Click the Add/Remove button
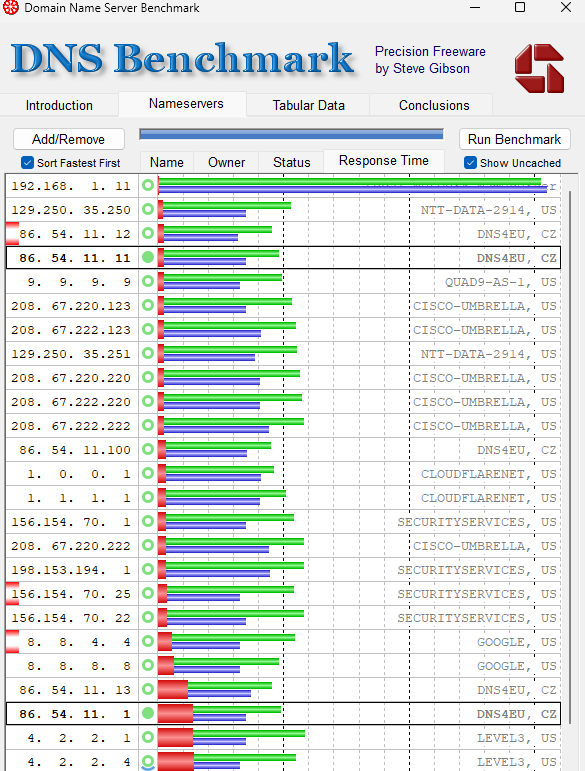Screen dimensions: 585x771 pos(68,139)
